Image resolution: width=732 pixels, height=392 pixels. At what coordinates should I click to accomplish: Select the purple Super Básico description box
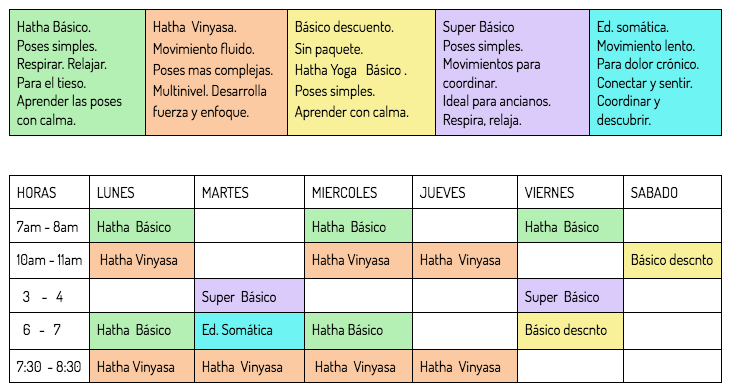[x=513, y=73]
